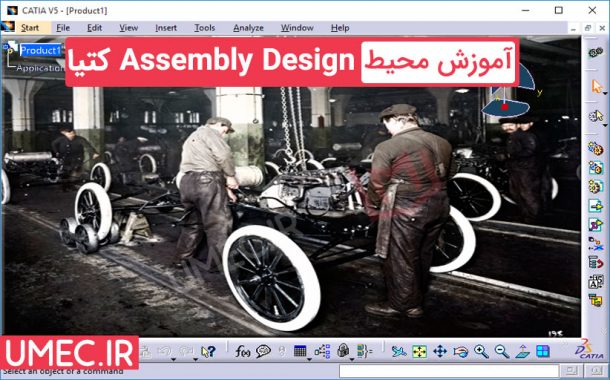Insert an Existing Component
The height and width of the screenshot is (380, 610).
(595, 206)
